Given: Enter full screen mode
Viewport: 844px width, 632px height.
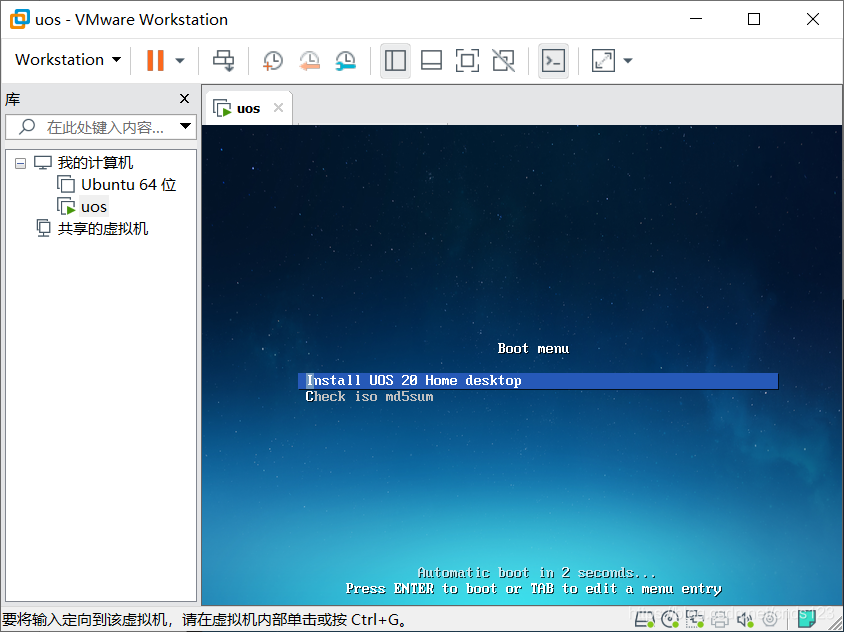Looking at the screenshot, I should [467, 60].
